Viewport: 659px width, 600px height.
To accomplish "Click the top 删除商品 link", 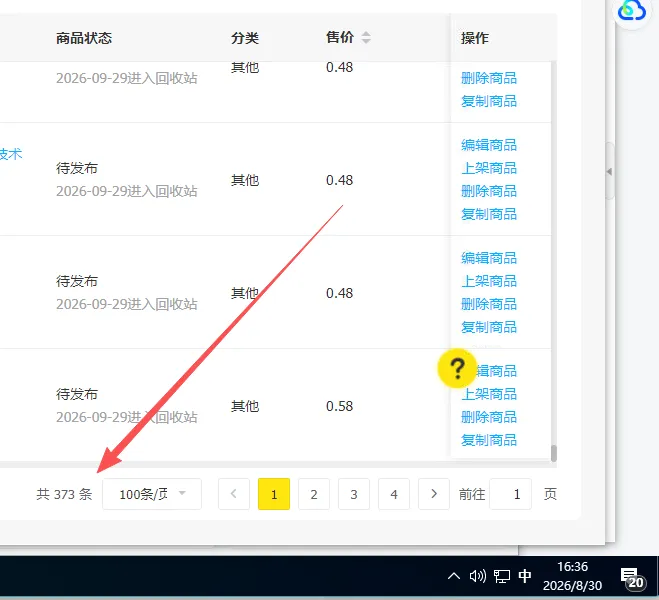I will (x=489, y=78).
